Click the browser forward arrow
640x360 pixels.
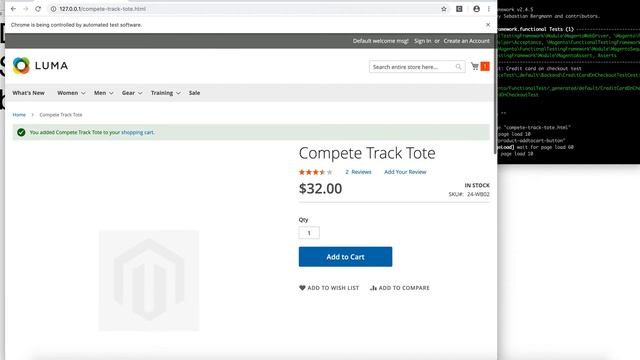25,9
